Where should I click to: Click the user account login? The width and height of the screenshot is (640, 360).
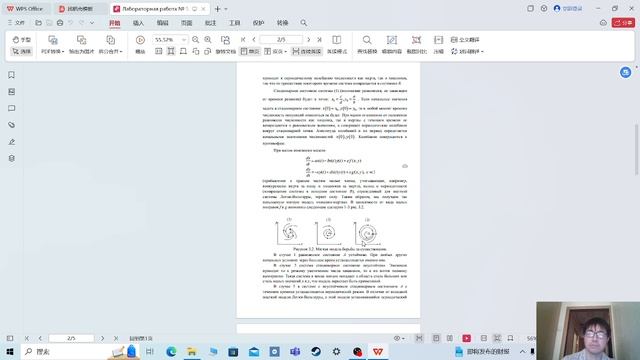pyautogui.click(x=568, y=8)
